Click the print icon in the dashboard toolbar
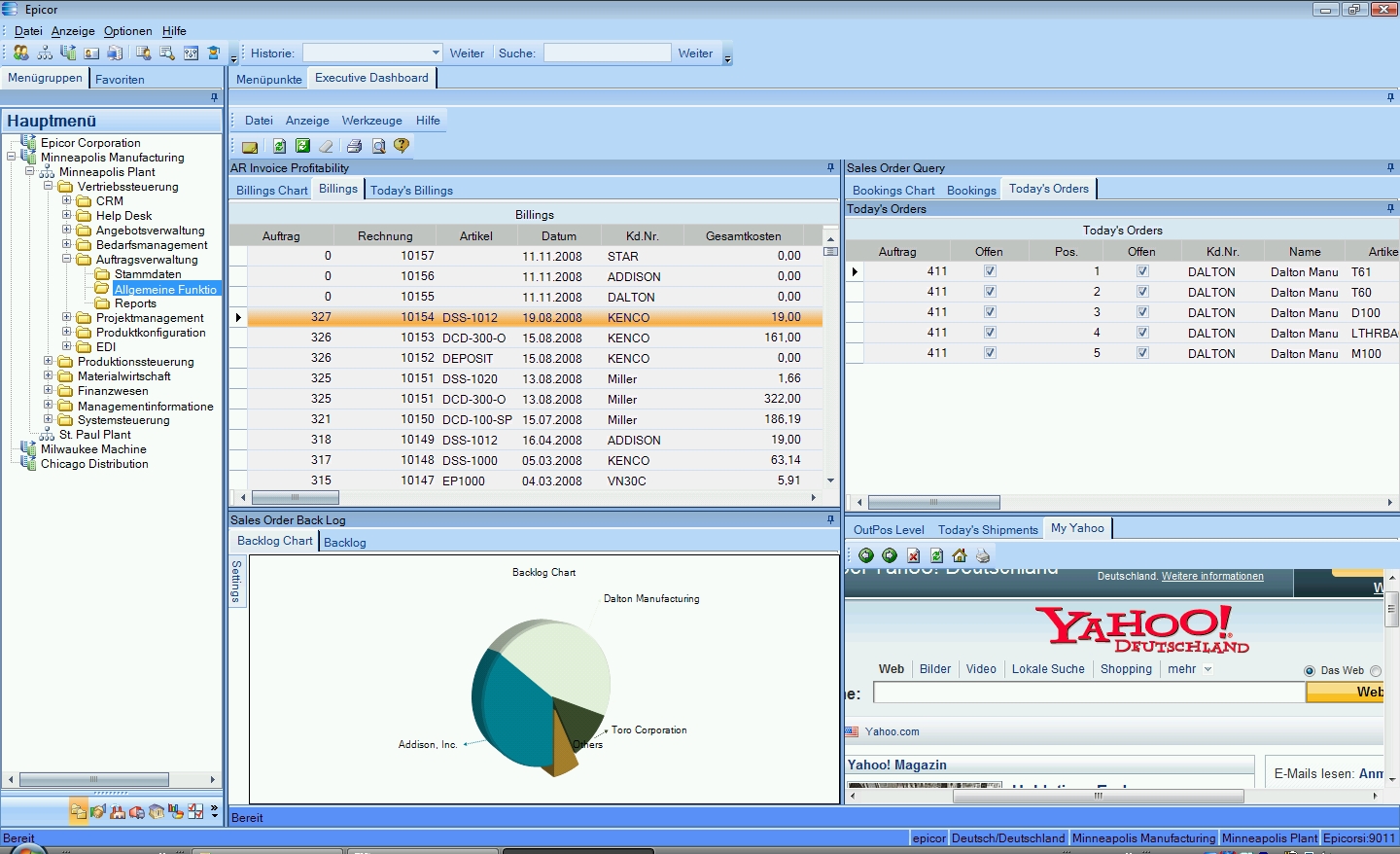This screenshot has height=854, width=1400. pyautogui.click(x=354, y=146)
